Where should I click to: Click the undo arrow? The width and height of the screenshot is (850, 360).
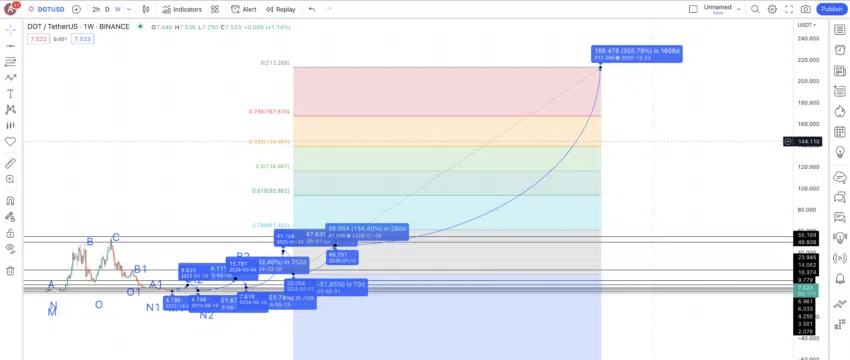coord(312,9)
